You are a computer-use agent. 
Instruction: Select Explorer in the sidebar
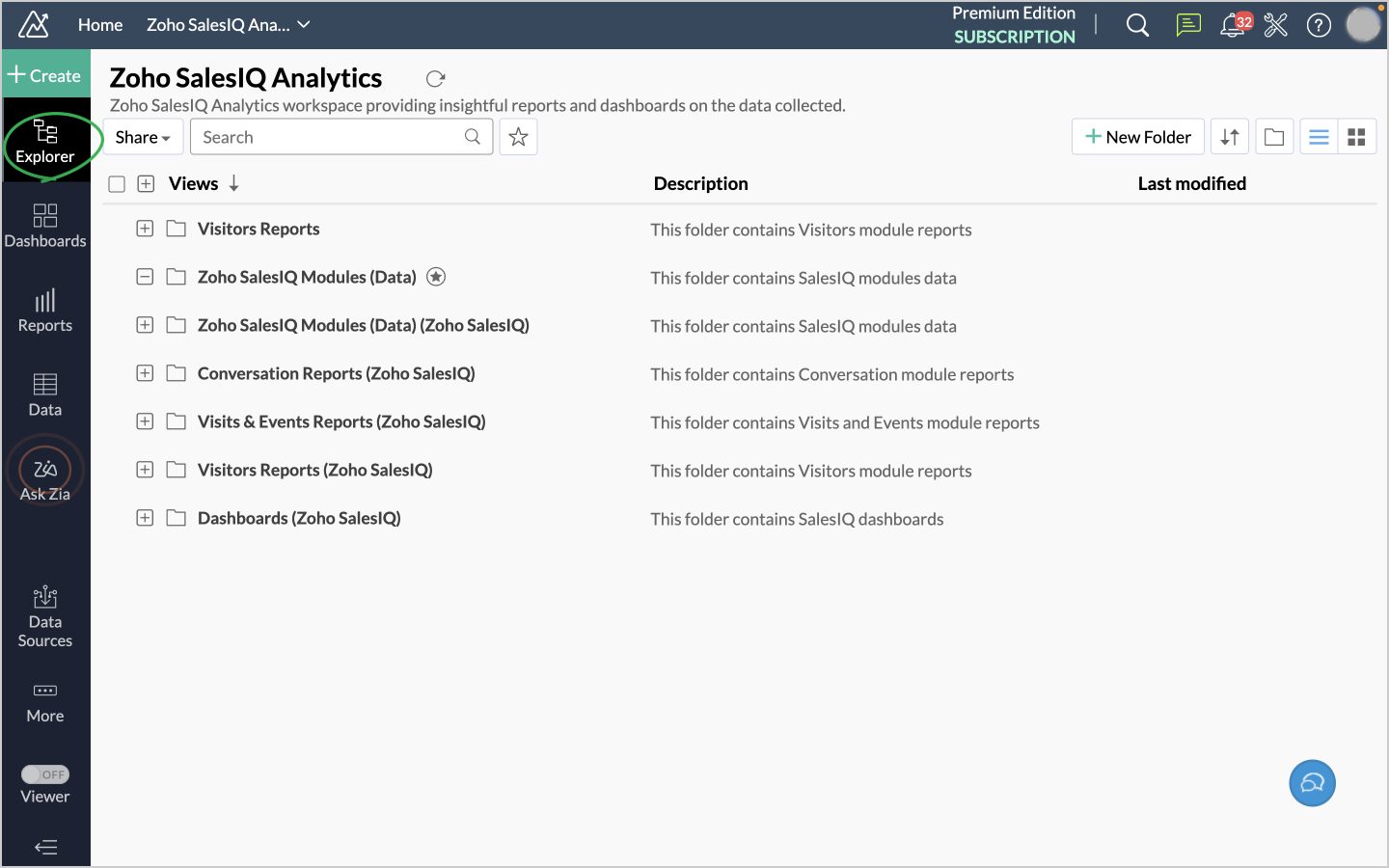tap(45, 141)
